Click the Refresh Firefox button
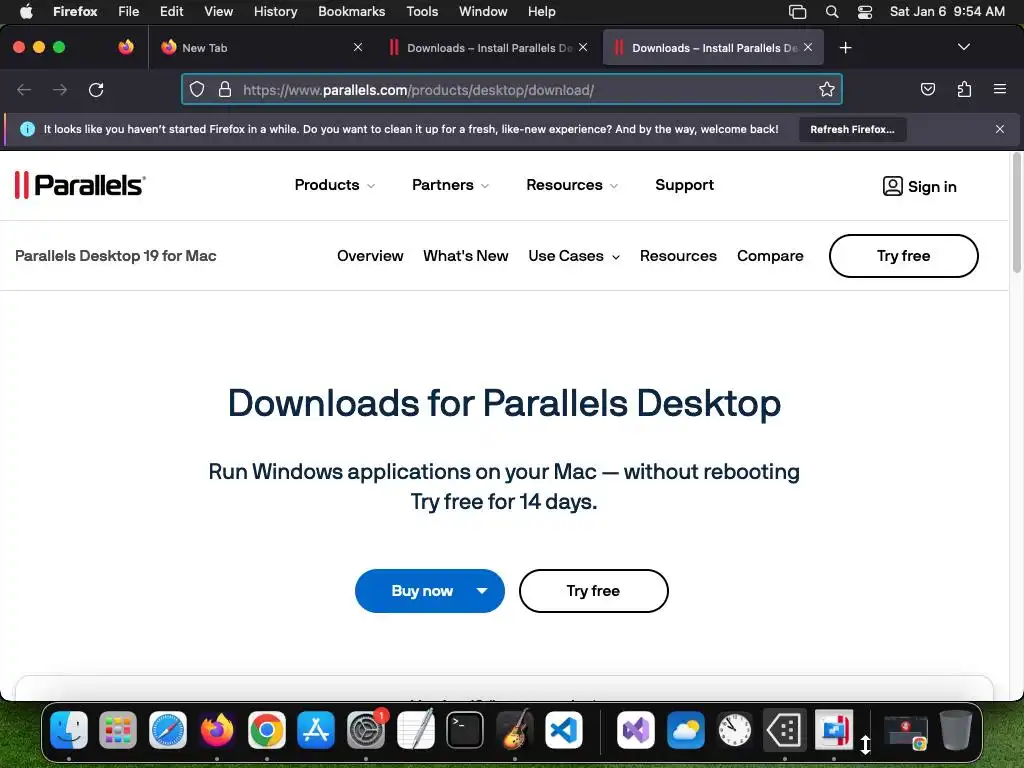1024x768 pixels. tap(852, 129)
